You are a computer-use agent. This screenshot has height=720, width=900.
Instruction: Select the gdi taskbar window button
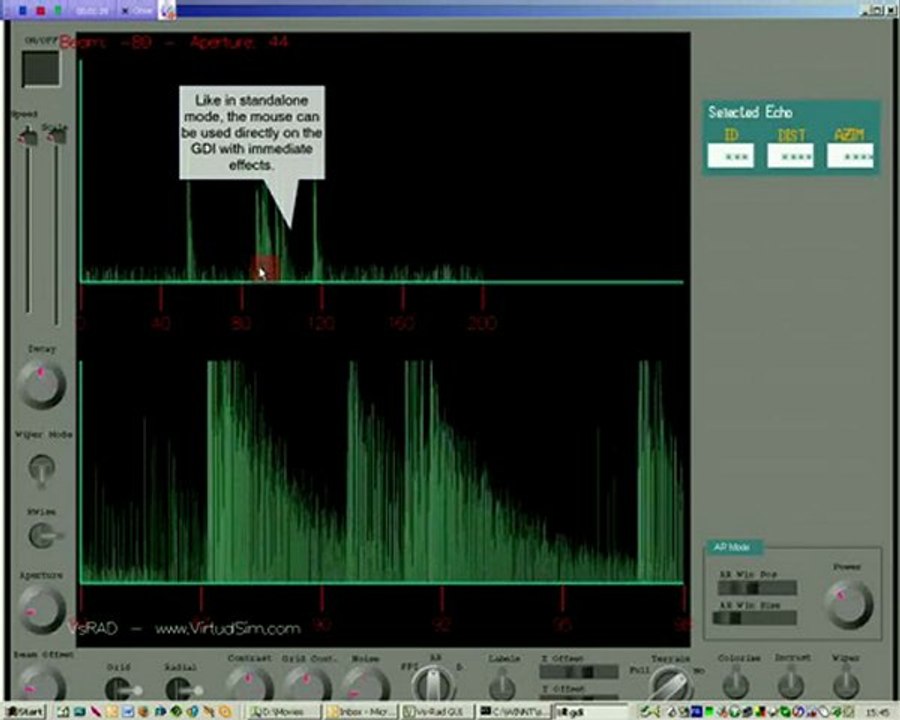pos(591,712)
